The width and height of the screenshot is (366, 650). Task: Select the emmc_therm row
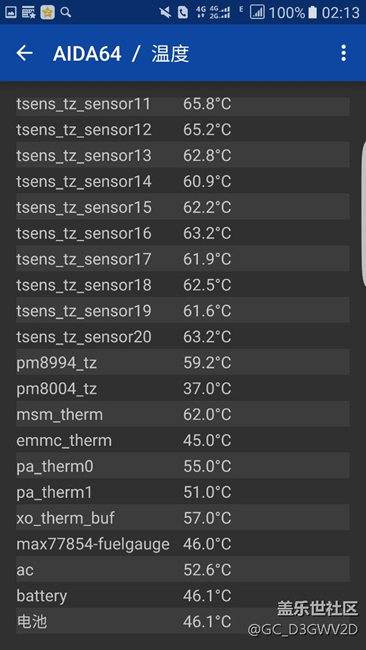coord(183,440)
